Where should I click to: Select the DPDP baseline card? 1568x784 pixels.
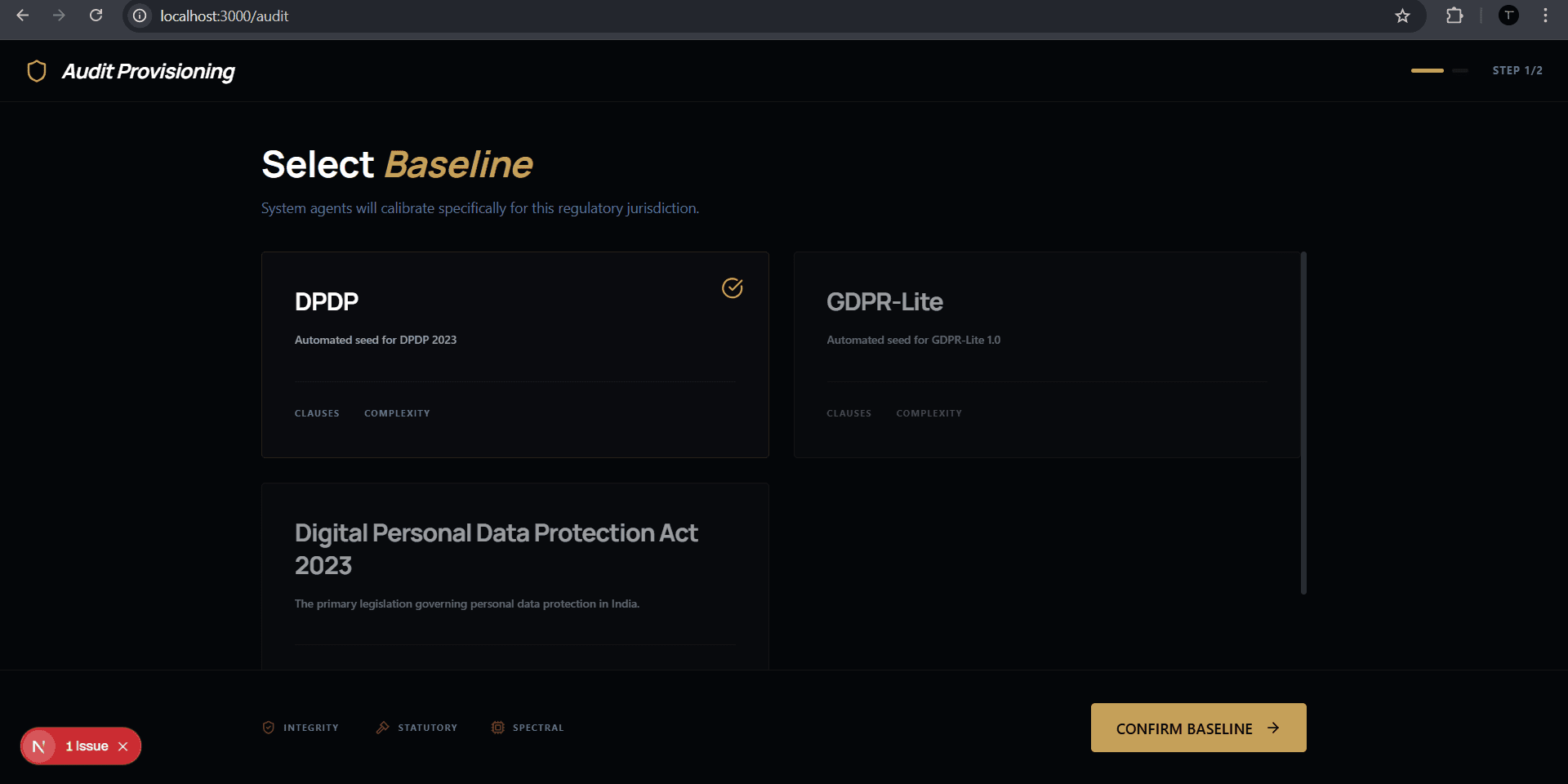point(515,354)
